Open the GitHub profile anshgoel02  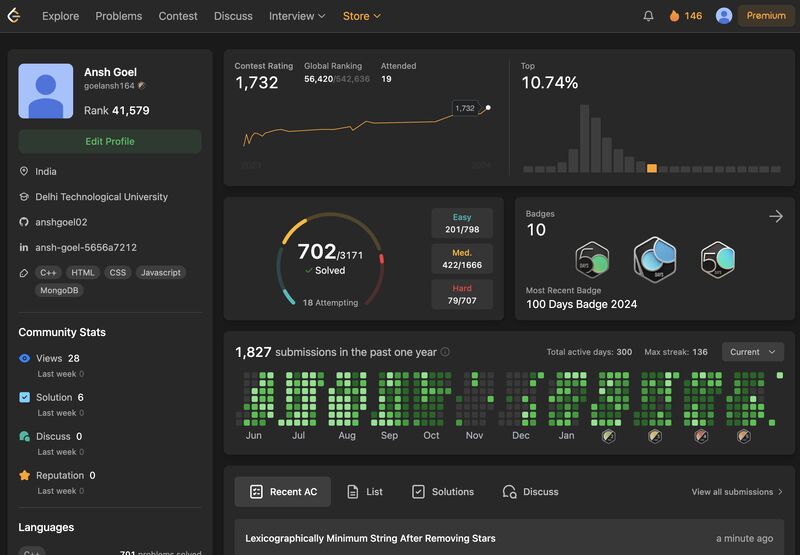[61, 222]
